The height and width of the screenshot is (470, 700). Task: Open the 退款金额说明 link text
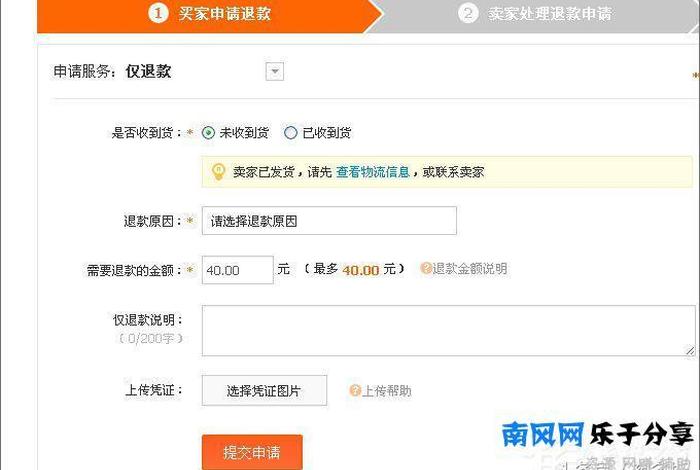coord(470,269)
